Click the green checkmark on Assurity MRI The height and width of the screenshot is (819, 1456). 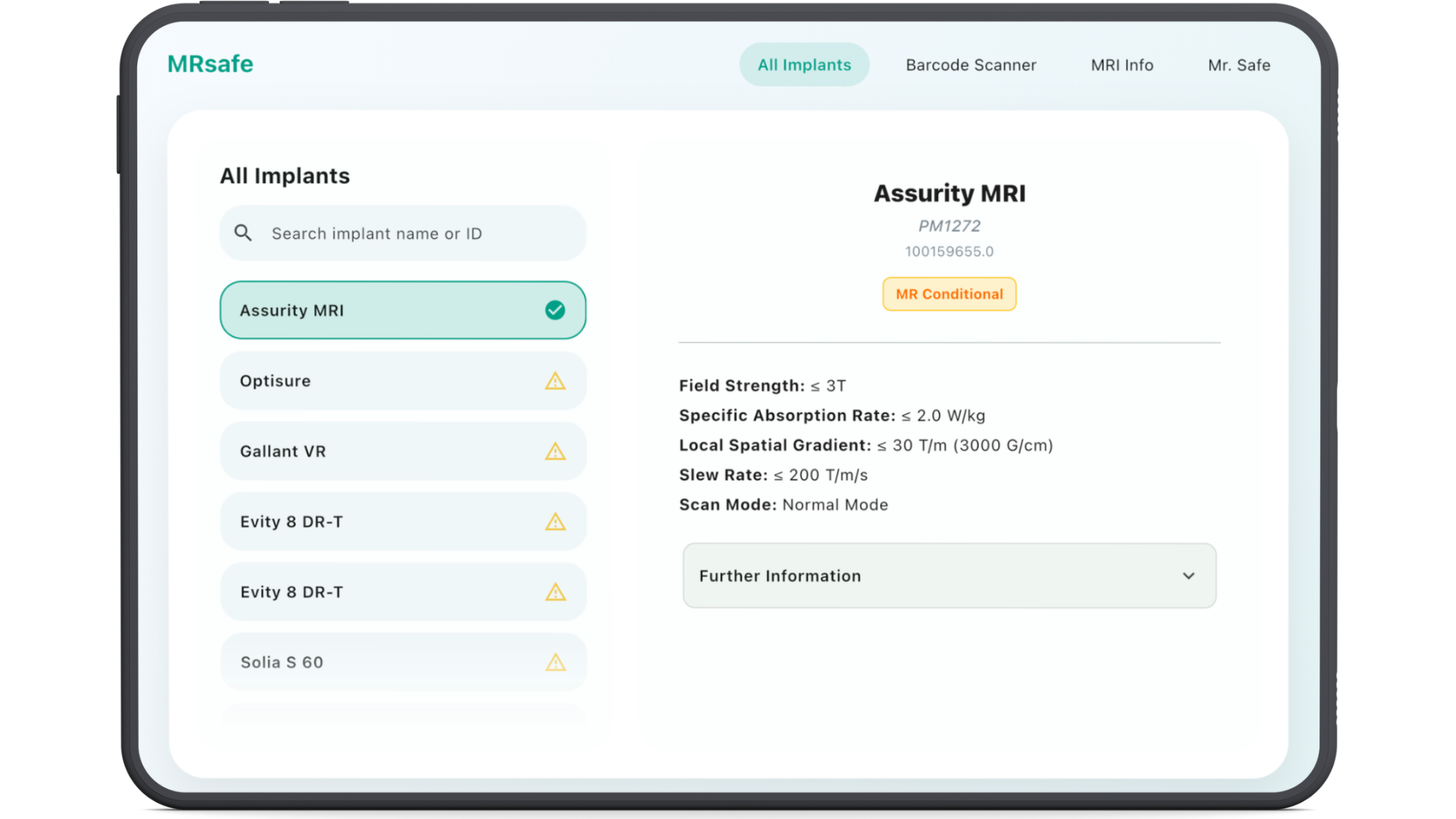556,309
